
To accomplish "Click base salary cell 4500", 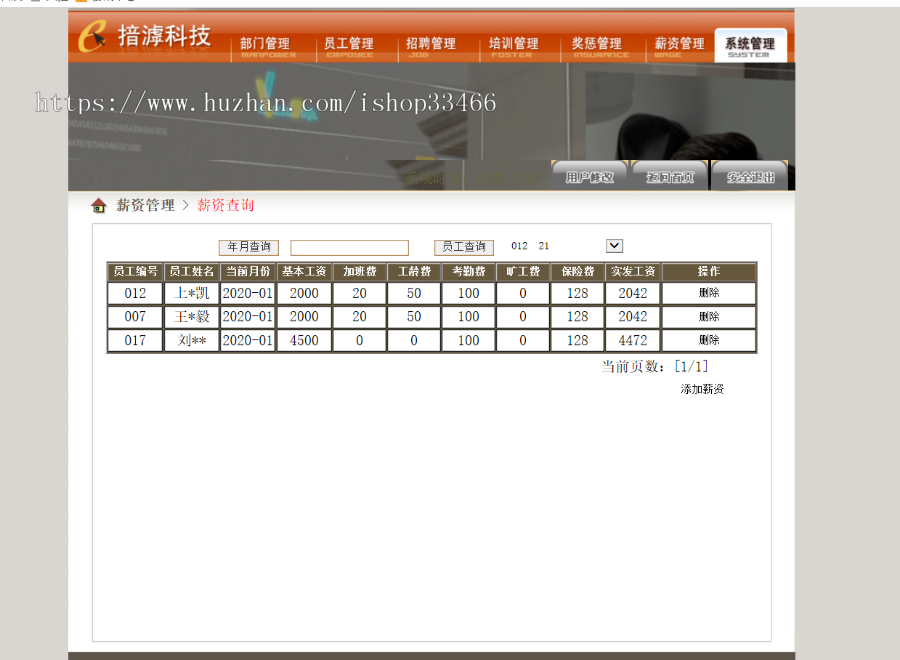I will click(x=304, y=340).
